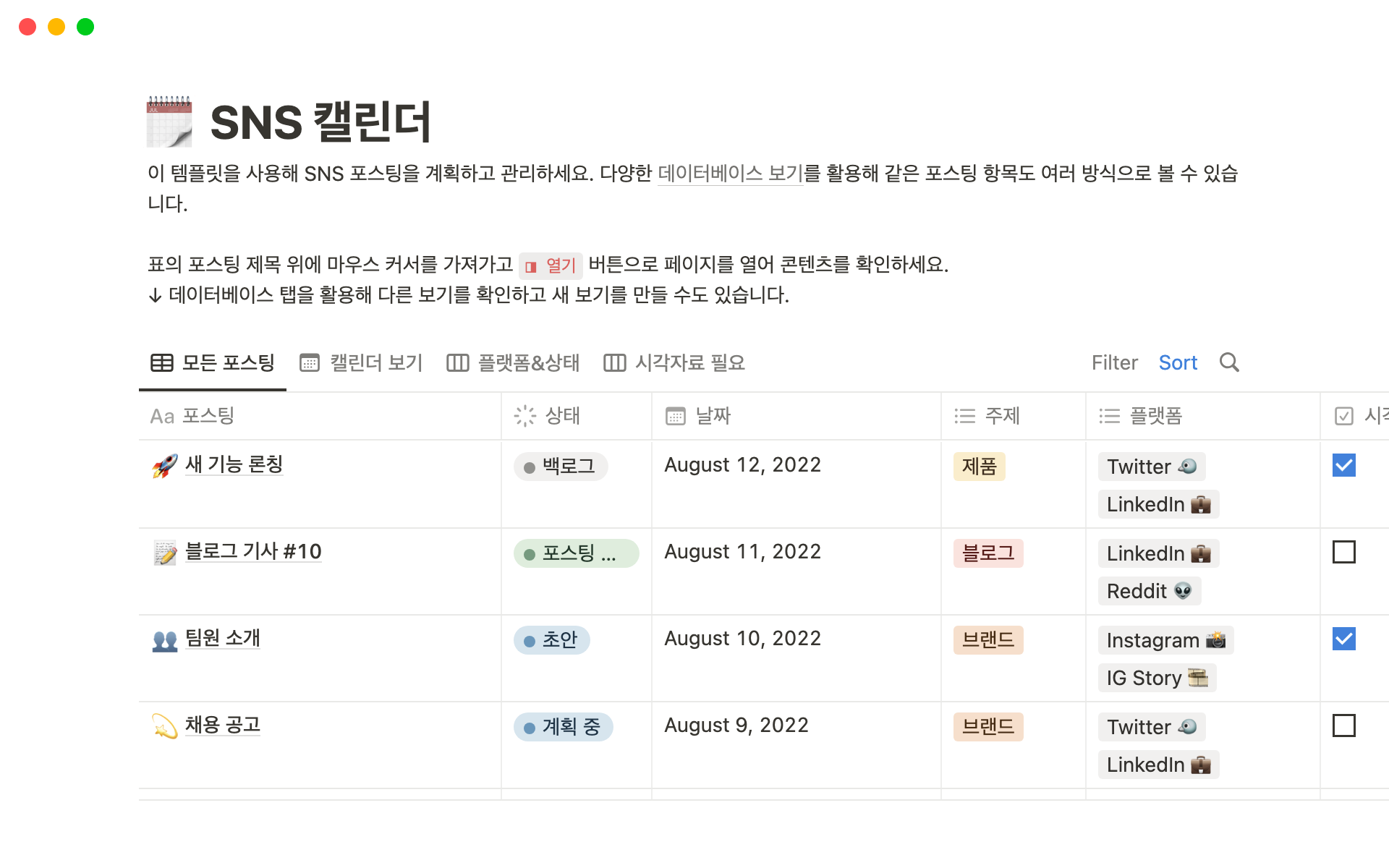The width and height of the screenshot is (1389, 868).
Task: Check the checkbox for 블로그 기사 #10
Action: tap(1343, 552)
